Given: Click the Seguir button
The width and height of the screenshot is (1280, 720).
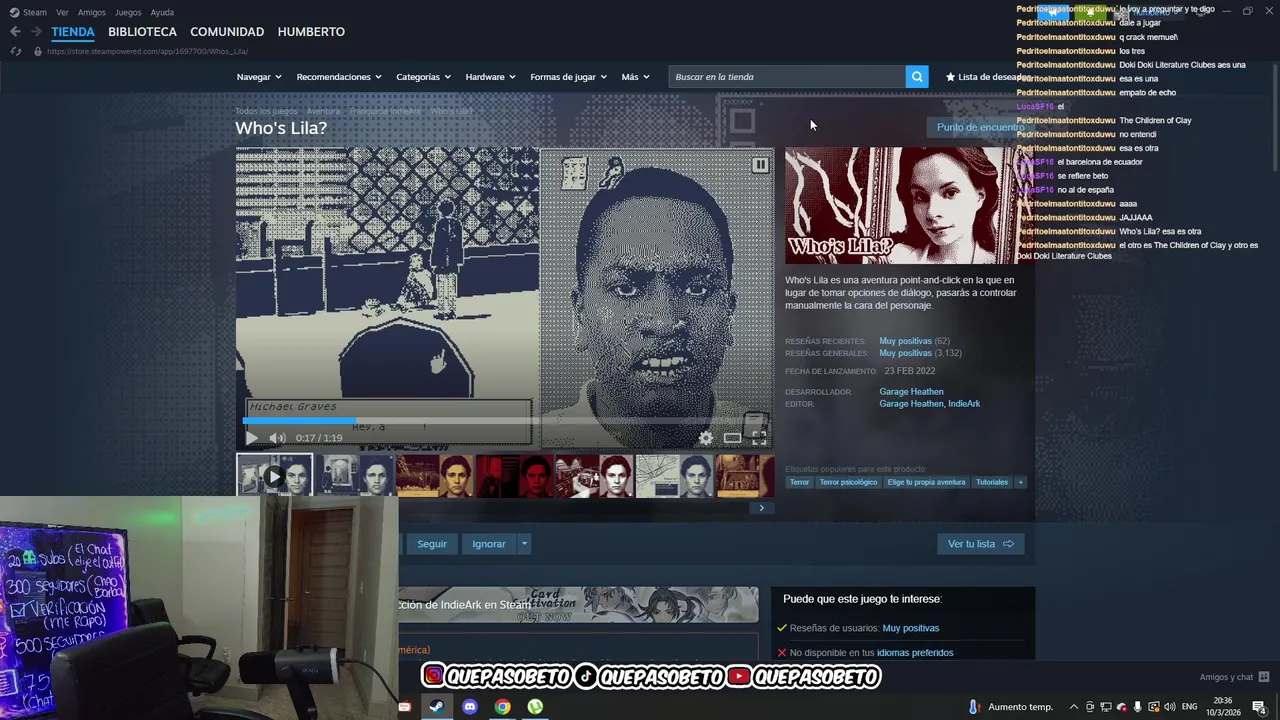Looking at the screenshot, I should (432, 544).
